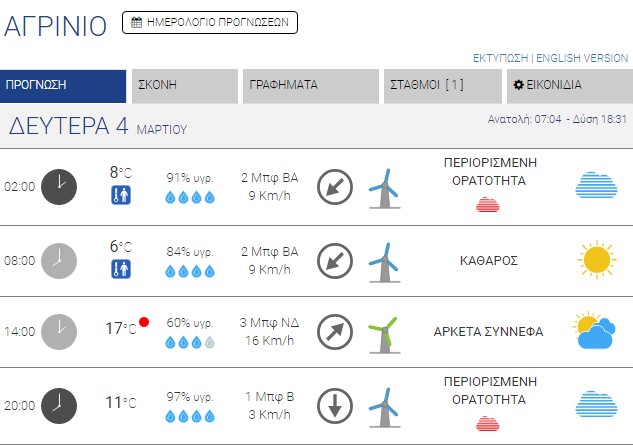633x445 pixels.
Task: Click the wind direction arrow at 14:00
Action: (x=335, y=331)
